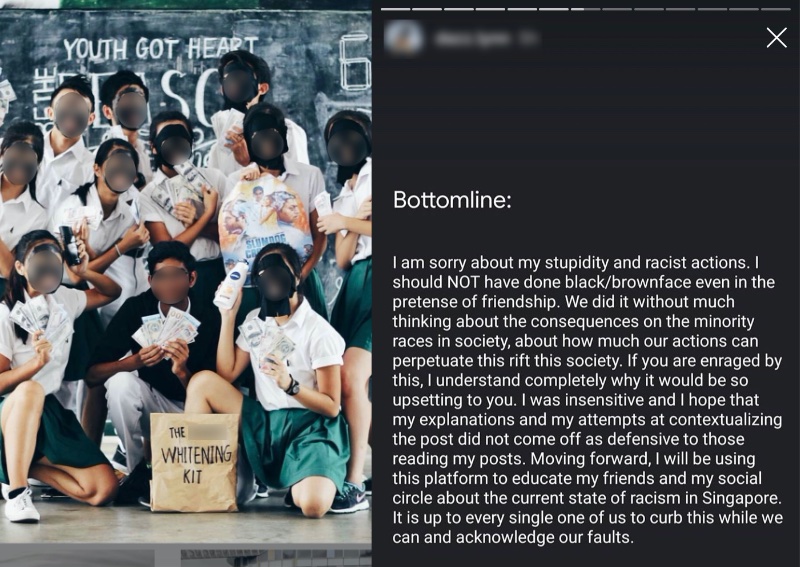
Task: Jump to the sixth story progress segment
Action: [x=554, y=9]
